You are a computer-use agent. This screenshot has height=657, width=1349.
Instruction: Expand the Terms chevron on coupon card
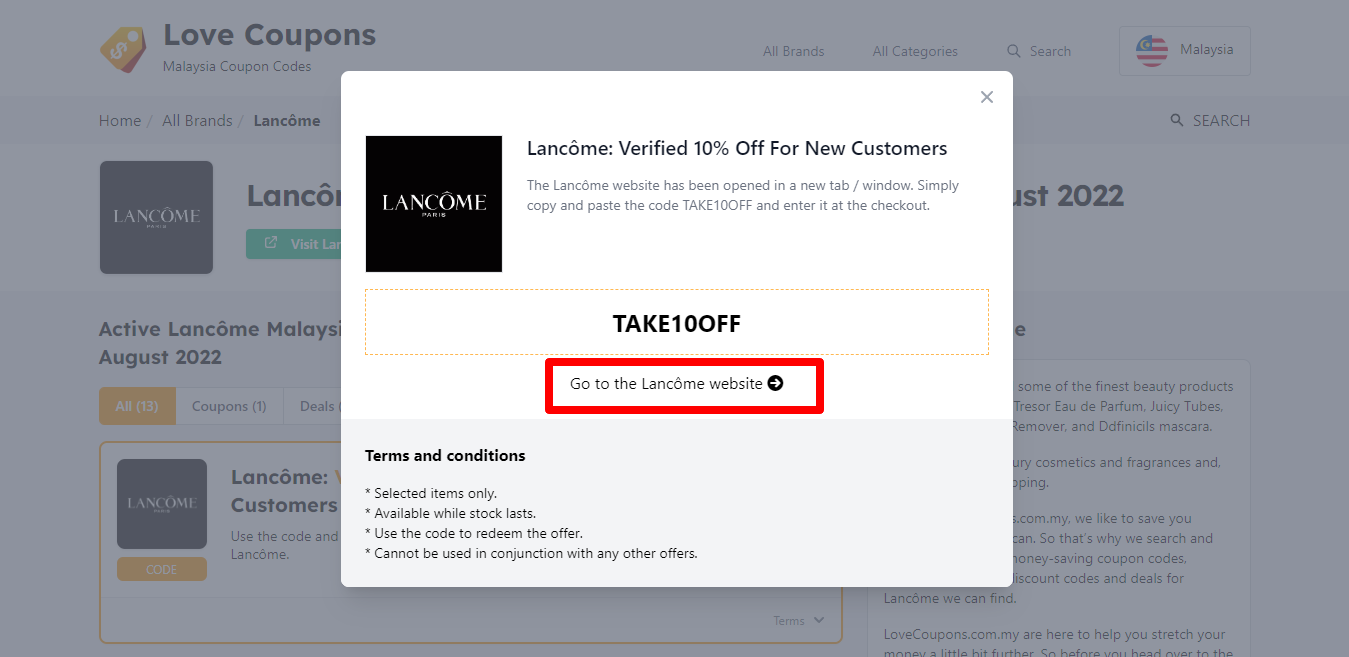[x=820, y=621]
